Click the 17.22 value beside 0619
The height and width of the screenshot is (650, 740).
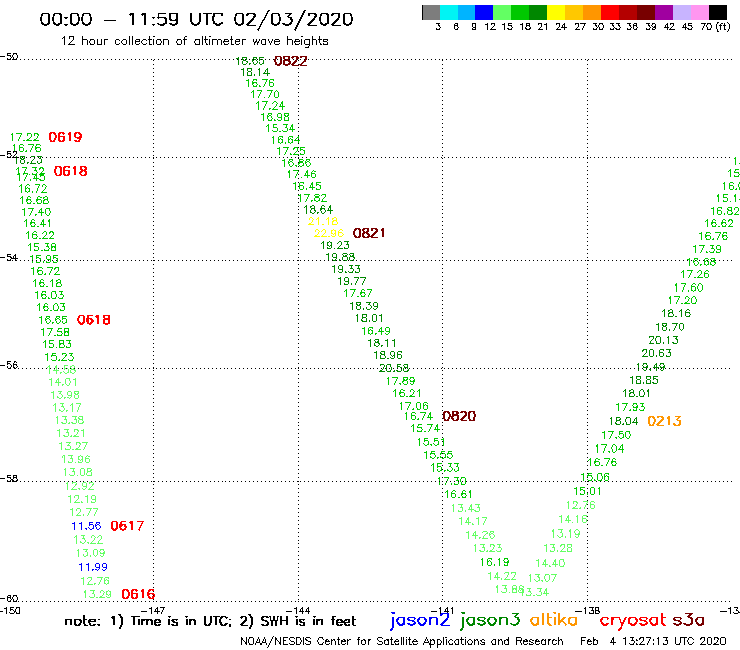pos(25,137)
